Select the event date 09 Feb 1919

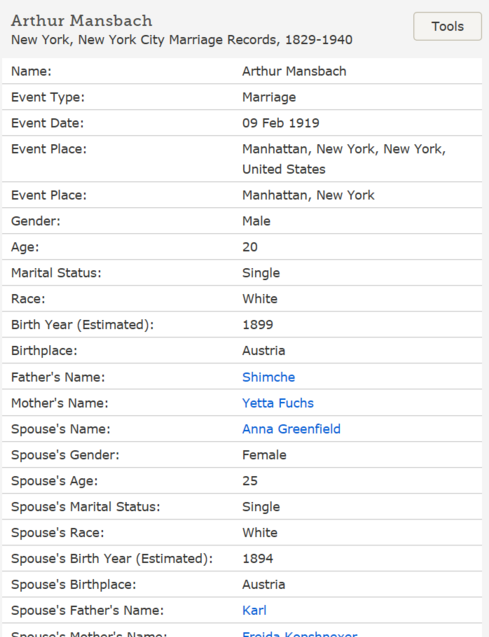[x=281, y=123]
